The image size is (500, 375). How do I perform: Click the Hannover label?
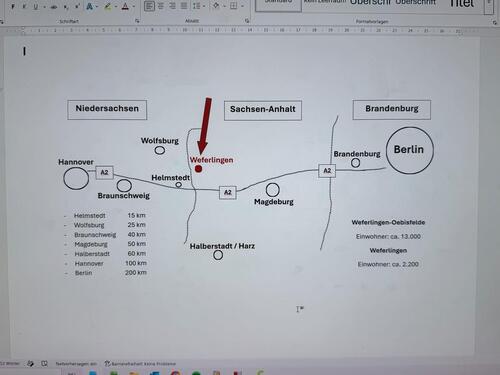(76, 162)
